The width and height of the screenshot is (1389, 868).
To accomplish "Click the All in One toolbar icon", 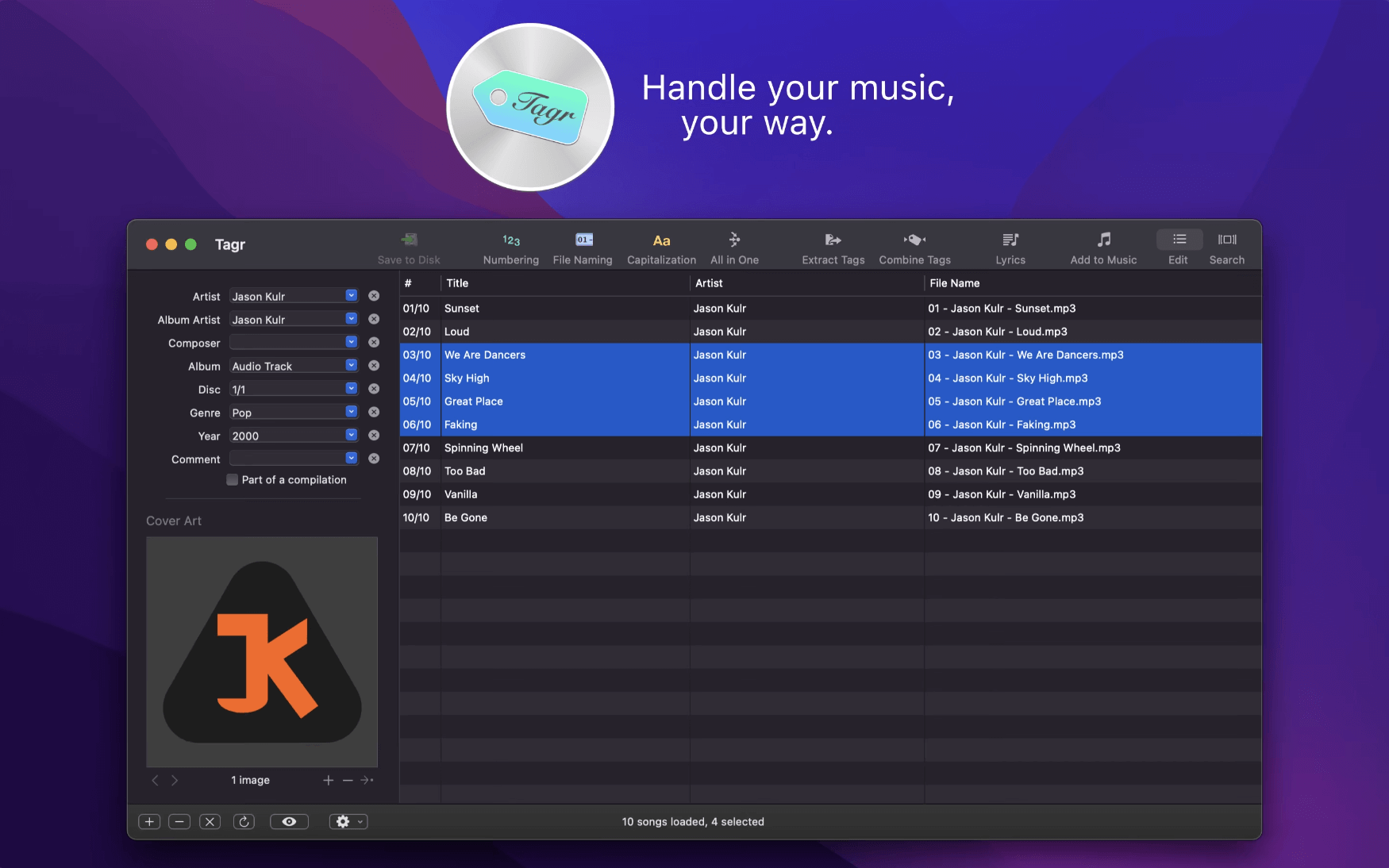I will point(734,246).
